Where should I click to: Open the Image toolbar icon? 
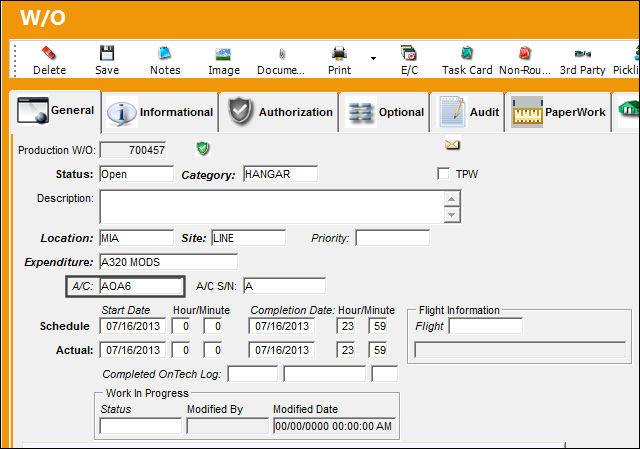(223, 54)
